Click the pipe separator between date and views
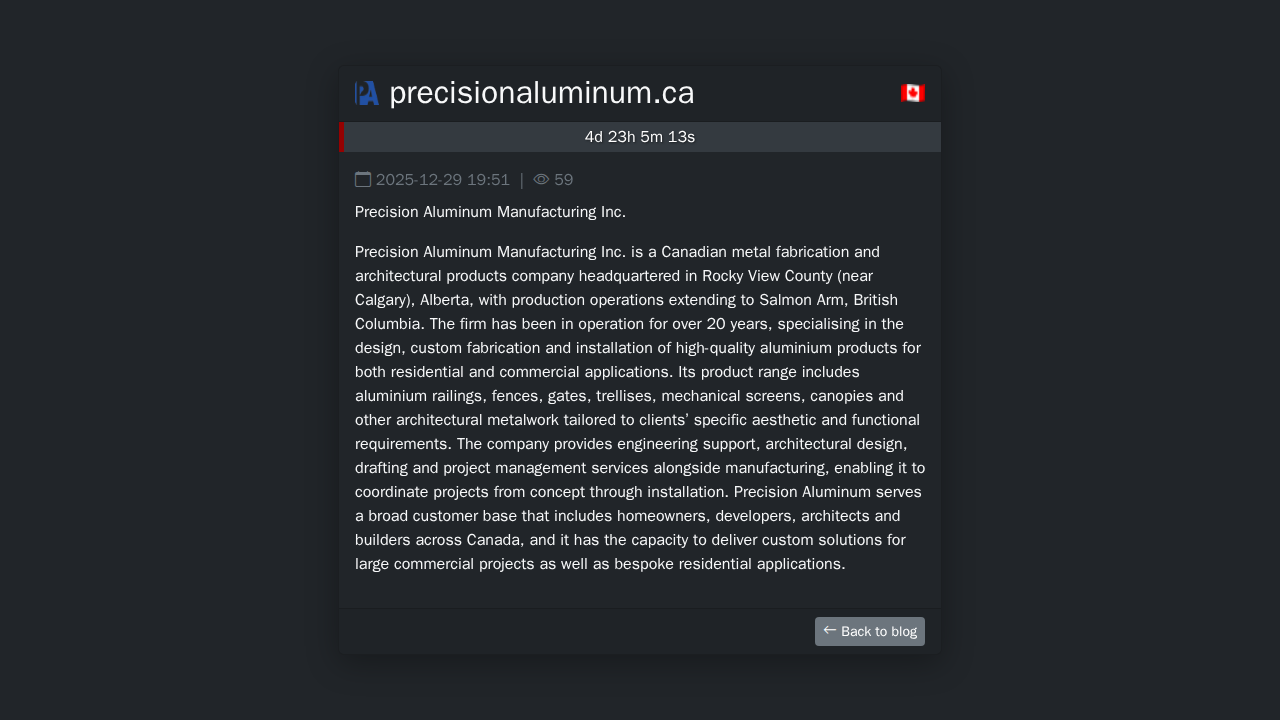Screen dimensions: 1280x720 pyautogui.click(x=521, y=180)
